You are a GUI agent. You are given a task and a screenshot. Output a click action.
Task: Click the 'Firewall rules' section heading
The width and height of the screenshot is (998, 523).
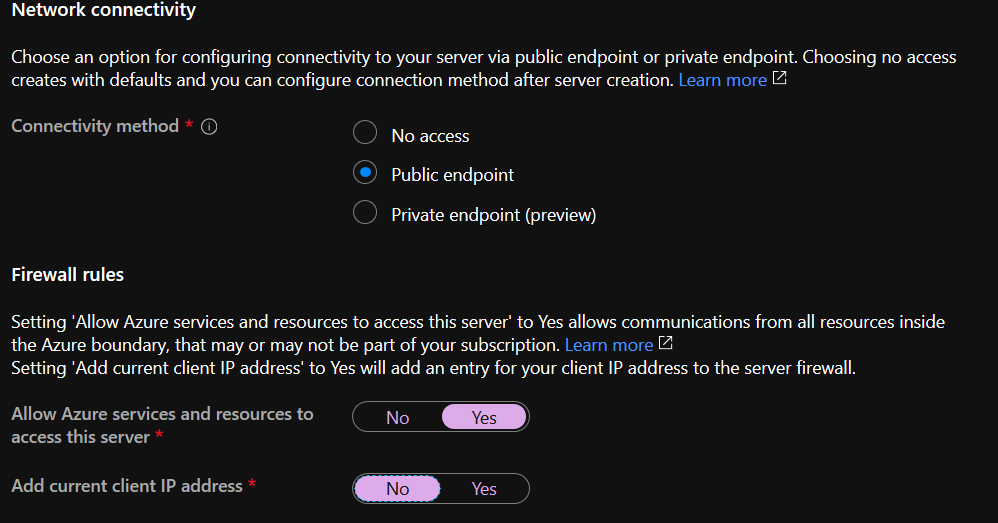point(67,275)
